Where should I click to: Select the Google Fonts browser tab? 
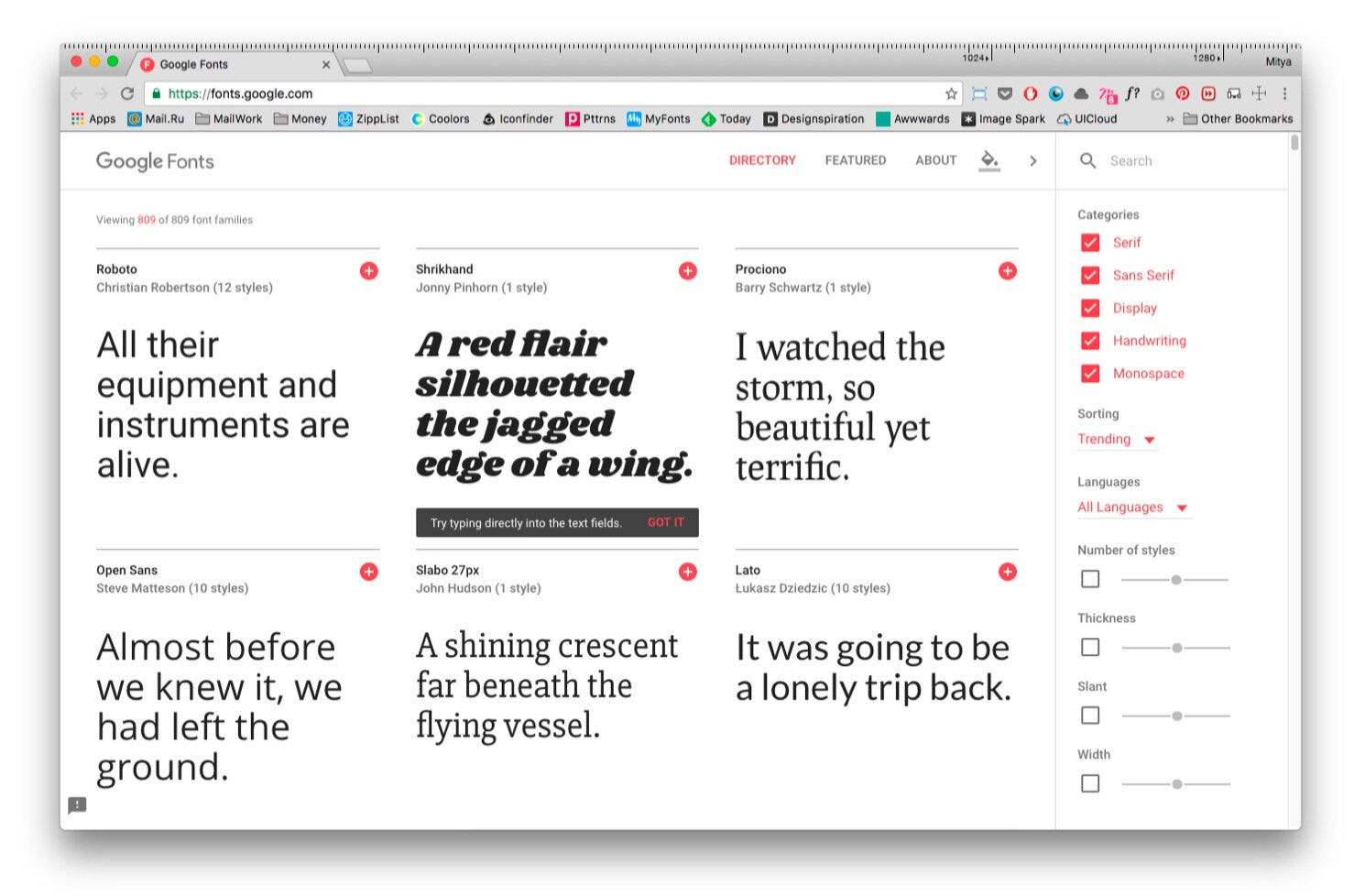pyautogui.click(x=234, y=64)
